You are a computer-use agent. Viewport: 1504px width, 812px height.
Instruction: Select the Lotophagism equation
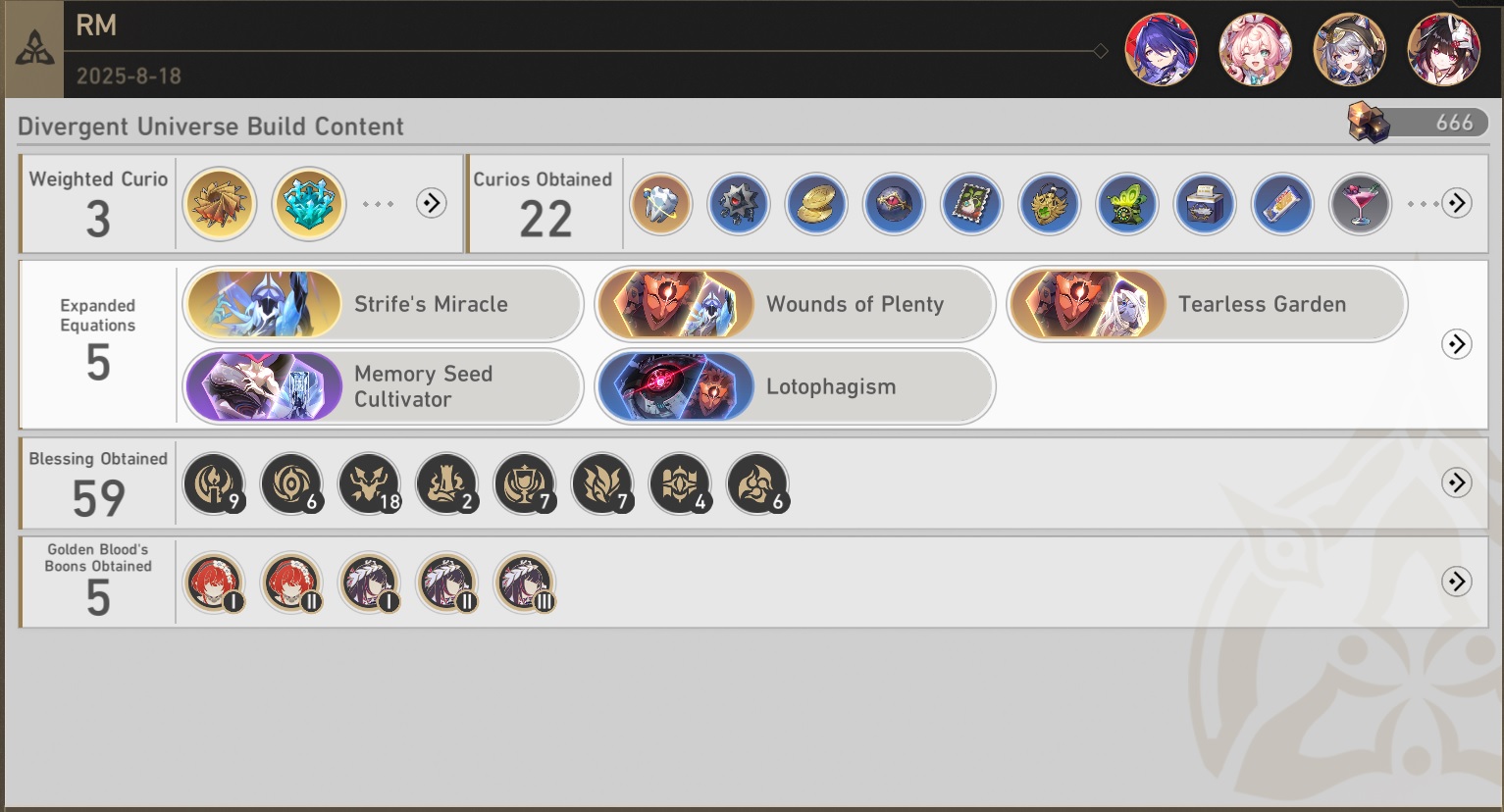point(795,386)
